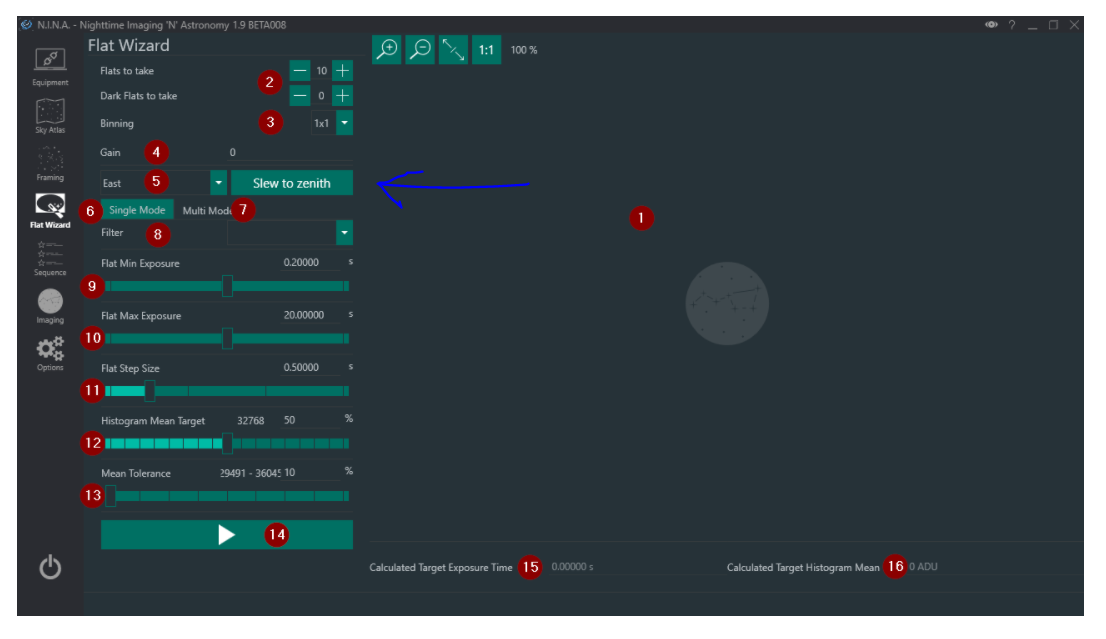Click the Flat Max Exposure slider handle

(227, 339)
